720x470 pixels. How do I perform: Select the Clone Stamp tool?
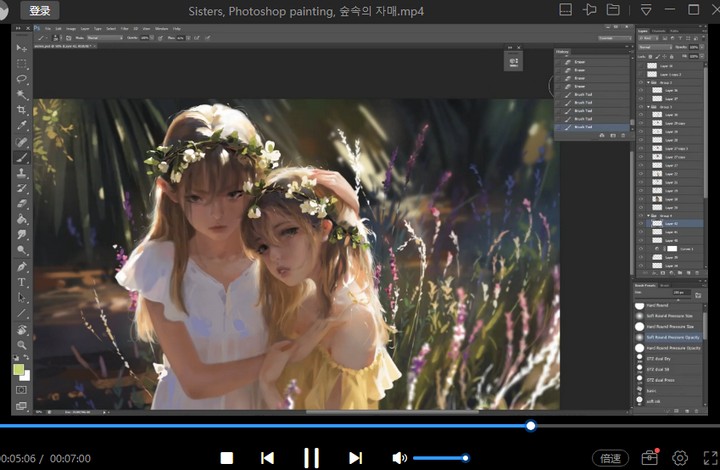[21, 173]
